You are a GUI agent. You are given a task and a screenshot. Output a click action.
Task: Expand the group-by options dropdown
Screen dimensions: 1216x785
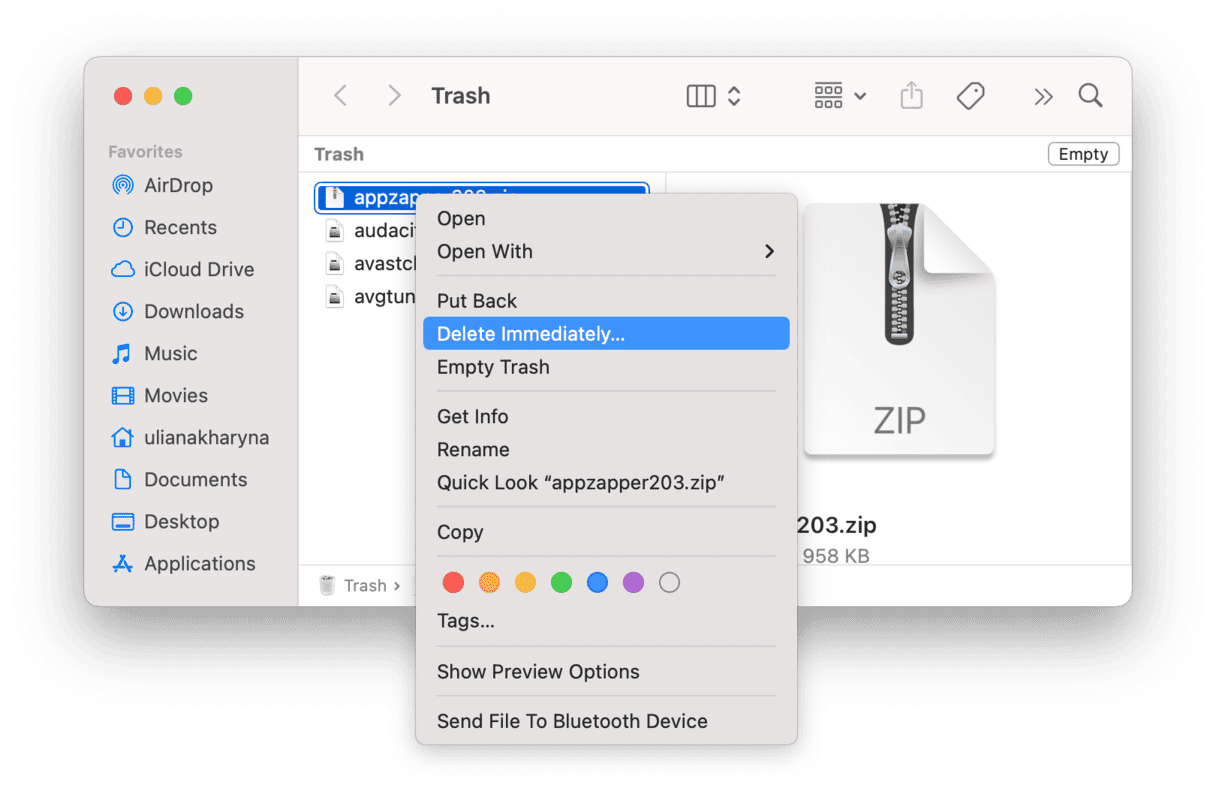(x=839, y=96)
